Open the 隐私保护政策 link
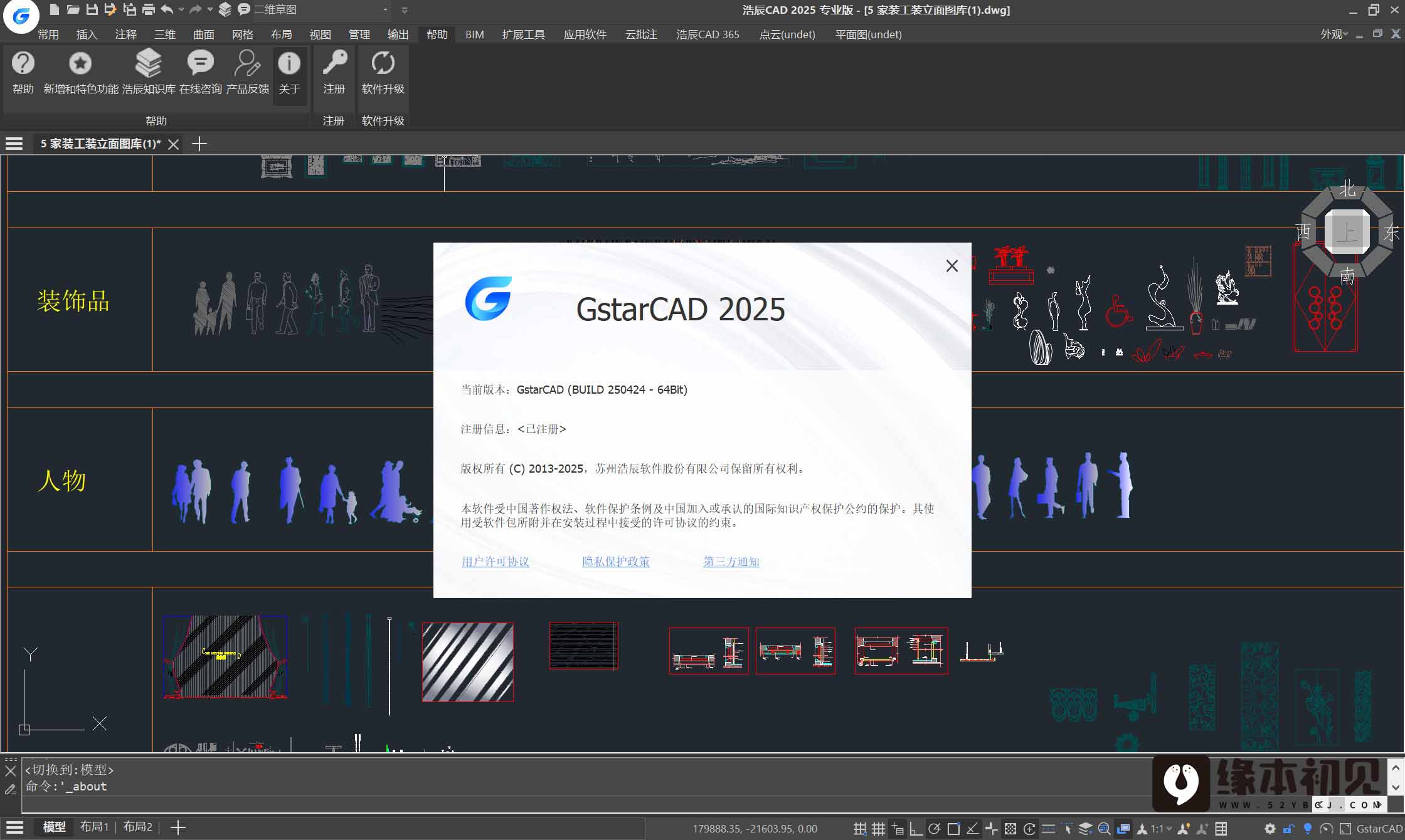This screenshot has height=840, width=1405. (x=616, y=562)
